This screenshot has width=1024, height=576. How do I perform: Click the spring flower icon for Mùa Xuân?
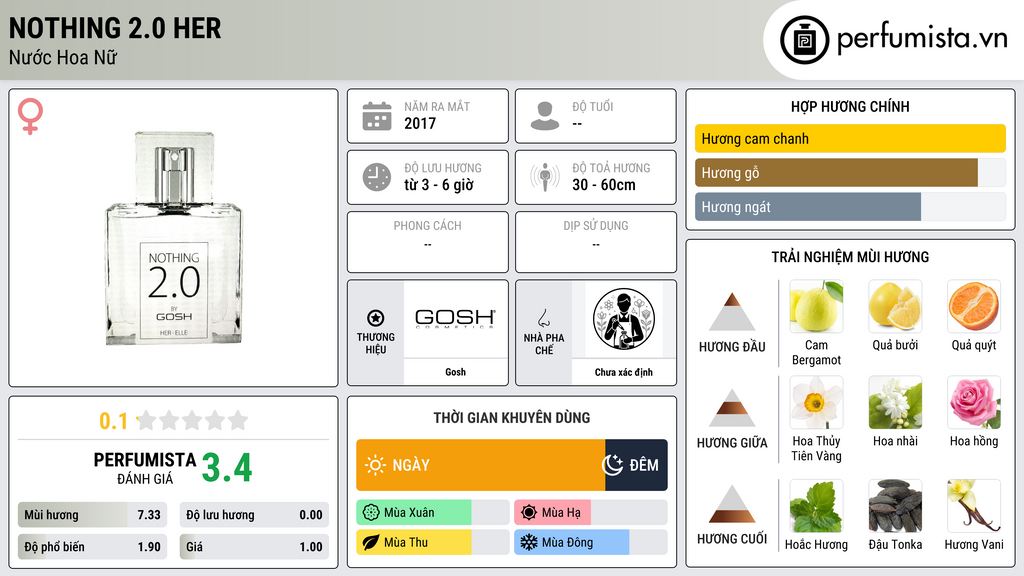pos(371,513)
